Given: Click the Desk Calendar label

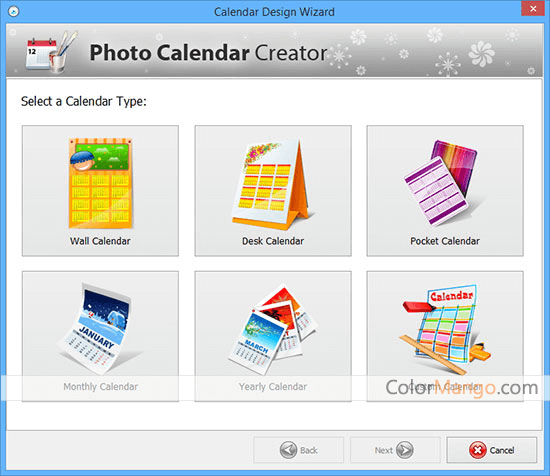Looking at the screenshot, I should 273,241.
